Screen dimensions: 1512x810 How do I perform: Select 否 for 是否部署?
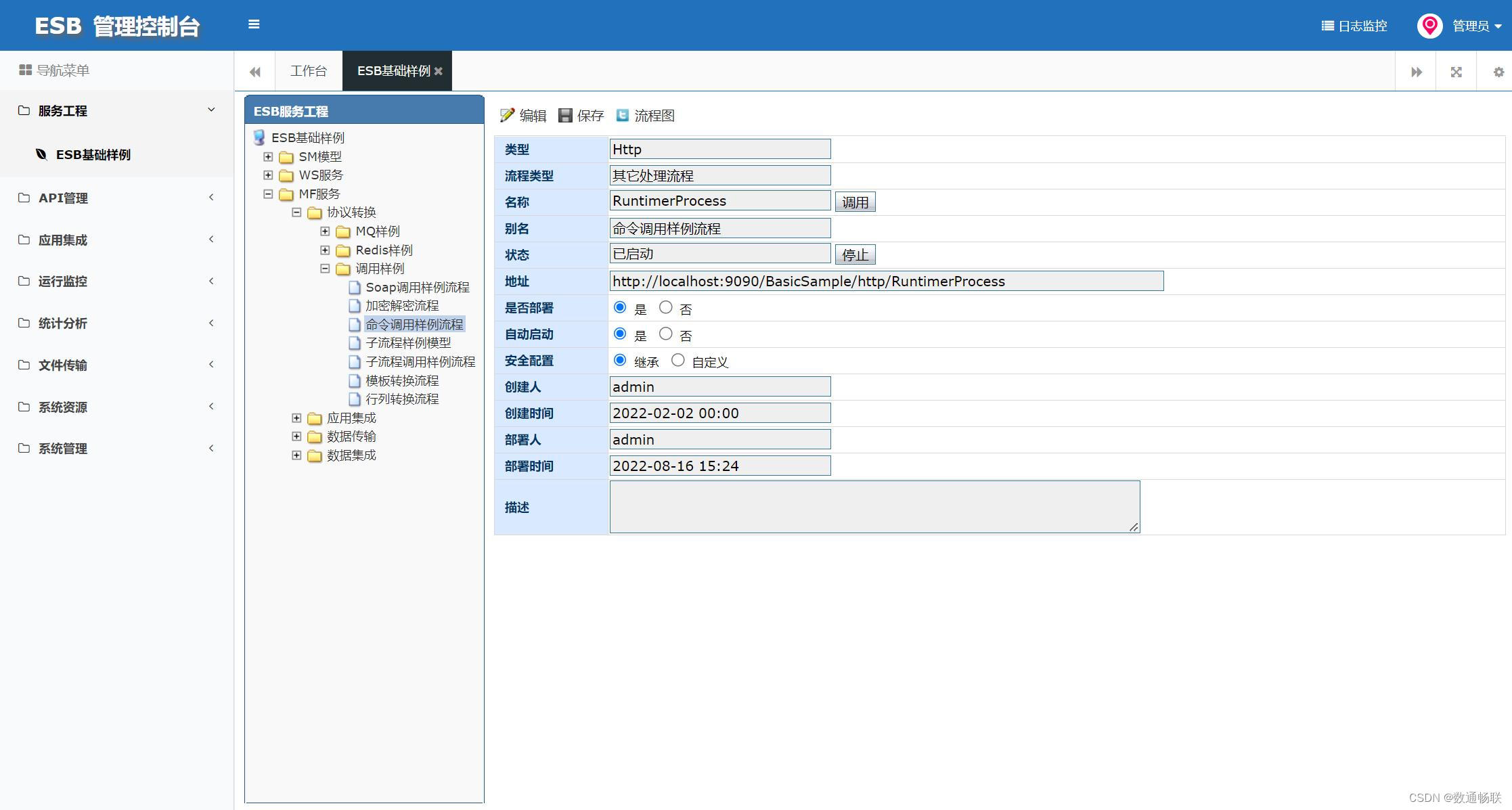tap(666, 308)
